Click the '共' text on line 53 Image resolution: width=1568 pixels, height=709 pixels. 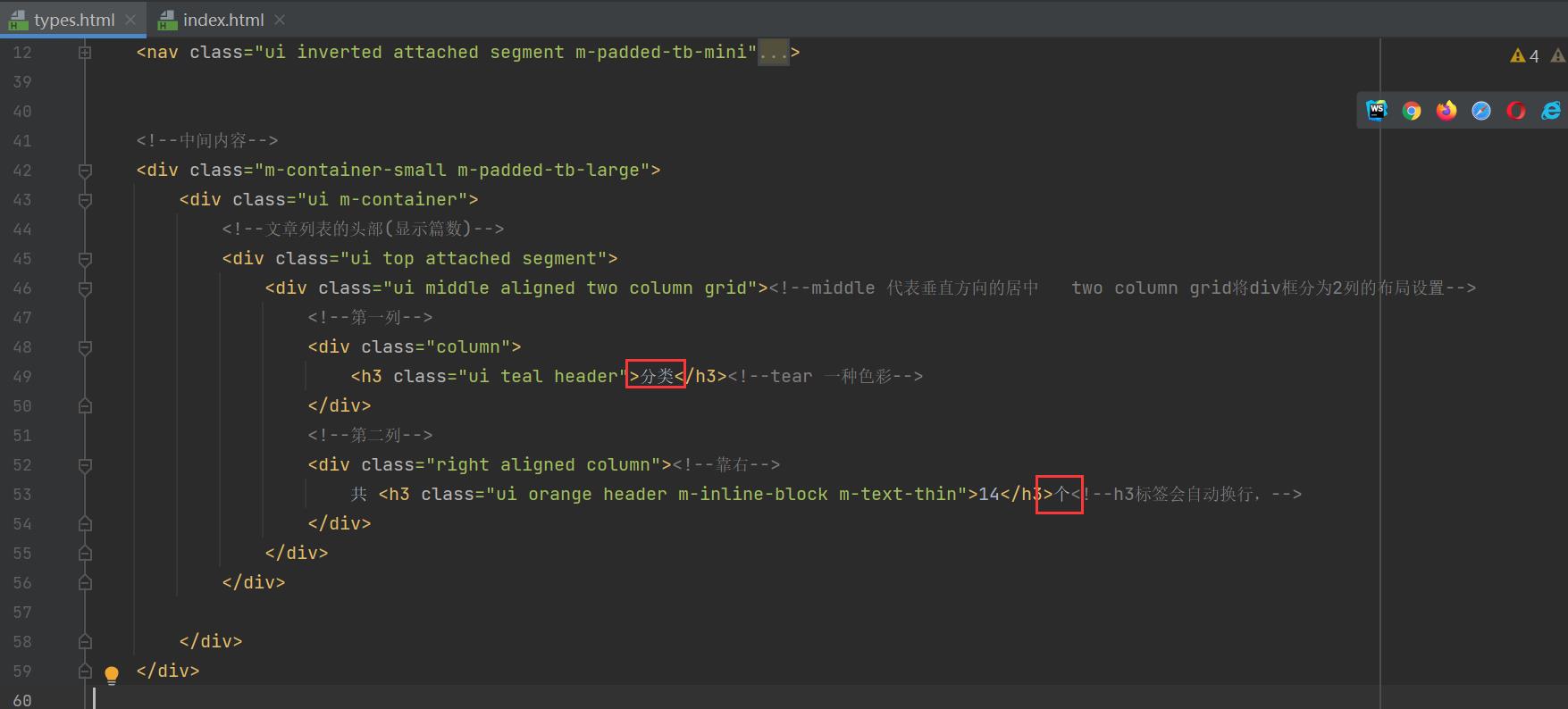(359, 495)
